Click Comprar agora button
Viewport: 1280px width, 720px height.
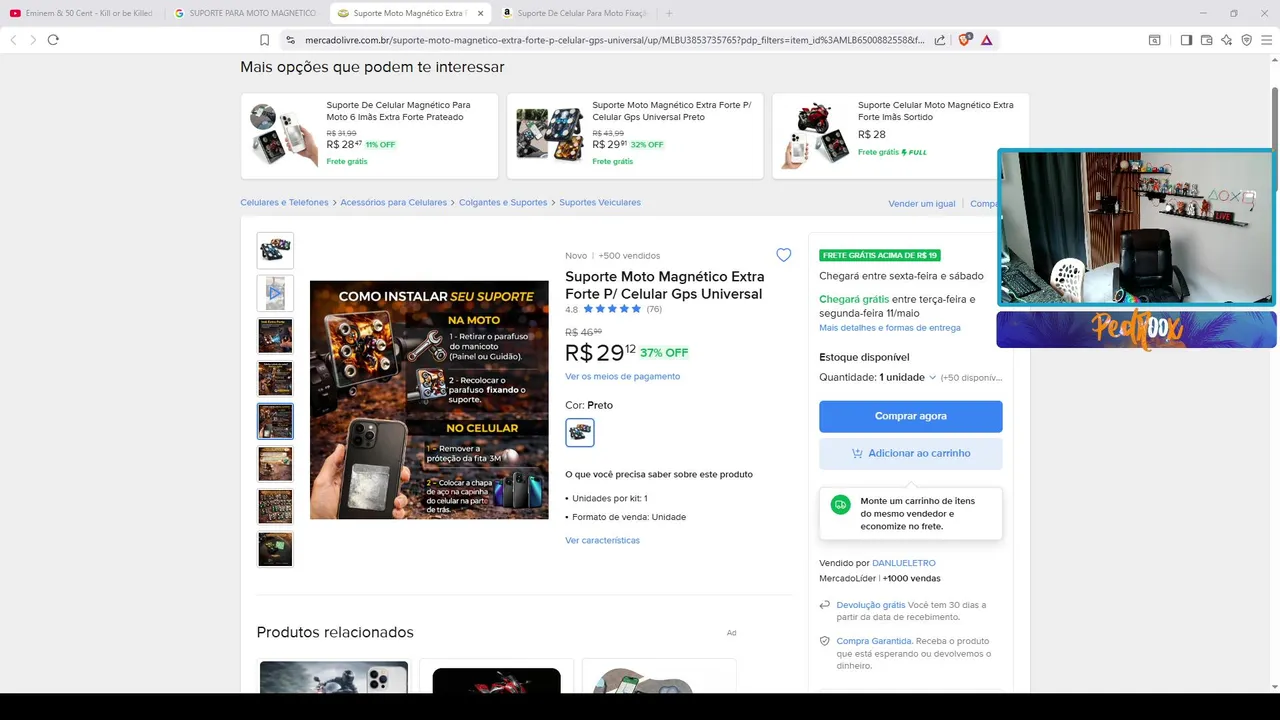911,416
